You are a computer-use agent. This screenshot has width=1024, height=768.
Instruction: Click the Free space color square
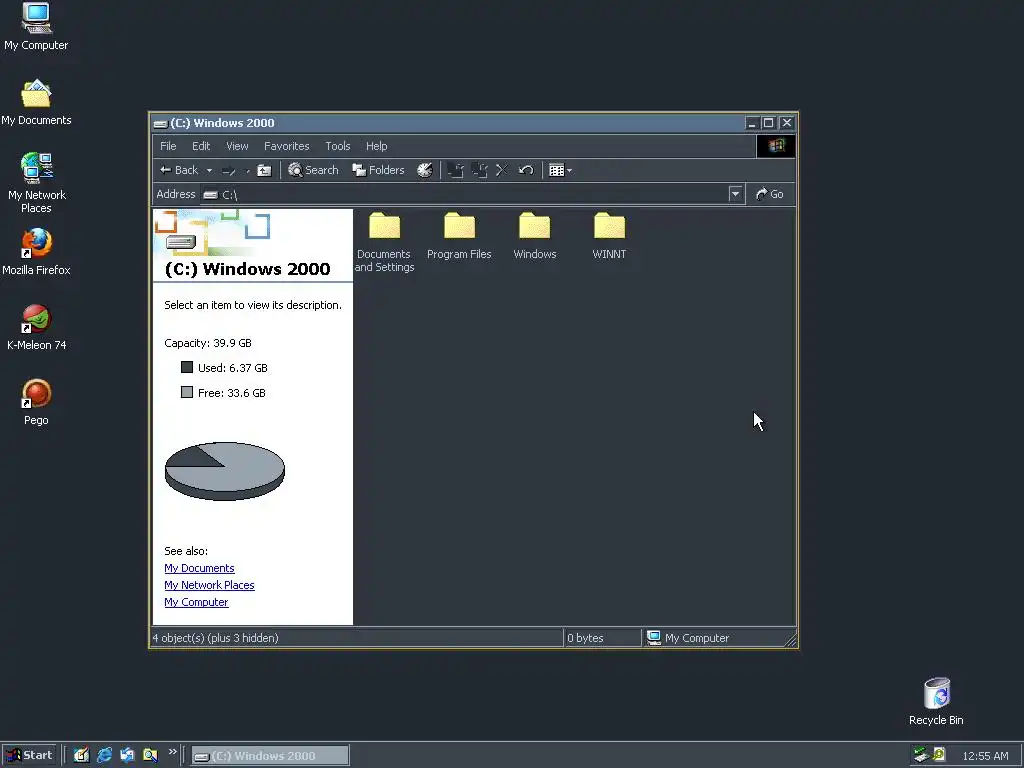(187, 392)
